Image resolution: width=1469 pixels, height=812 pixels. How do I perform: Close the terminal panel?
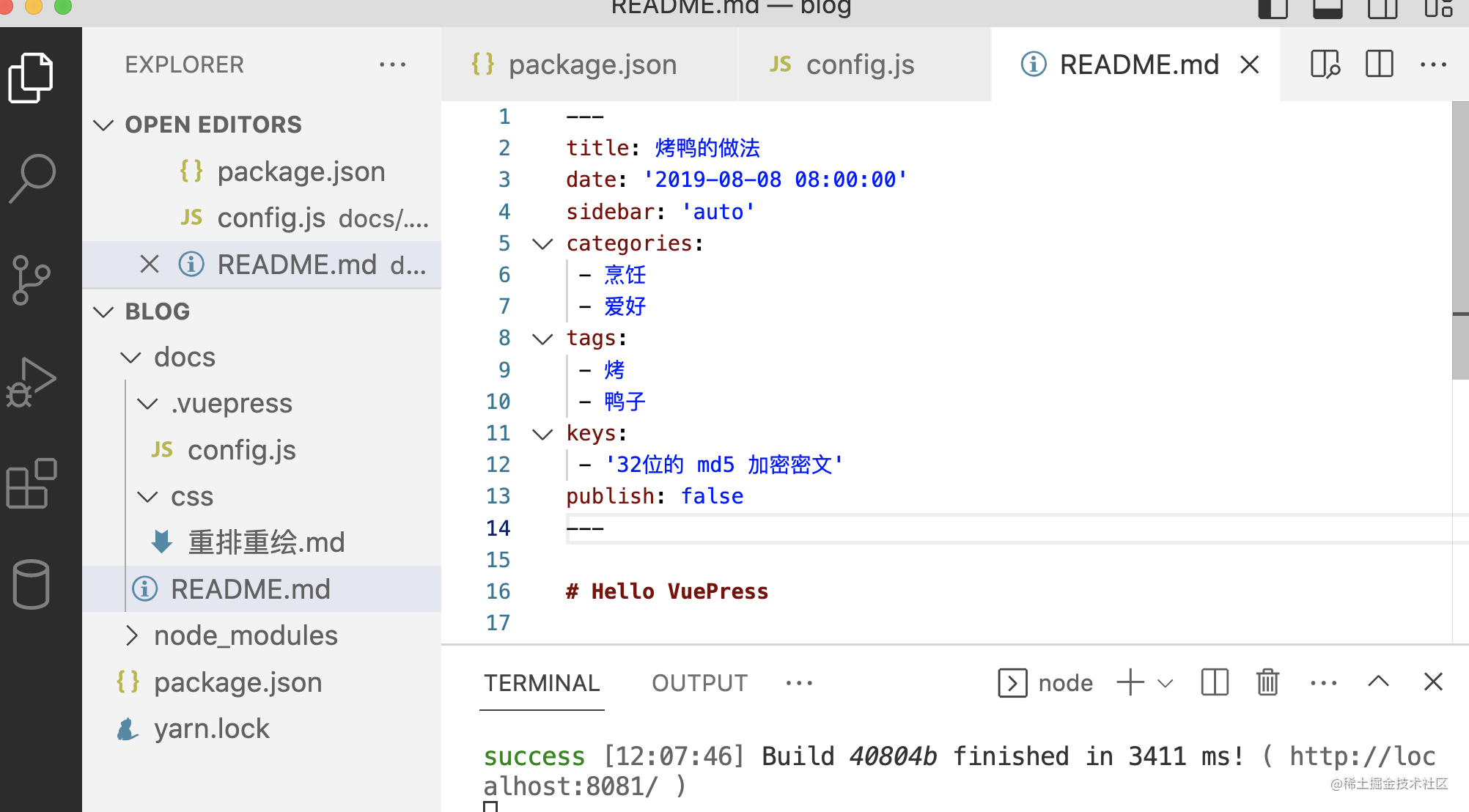point(1433,682)
